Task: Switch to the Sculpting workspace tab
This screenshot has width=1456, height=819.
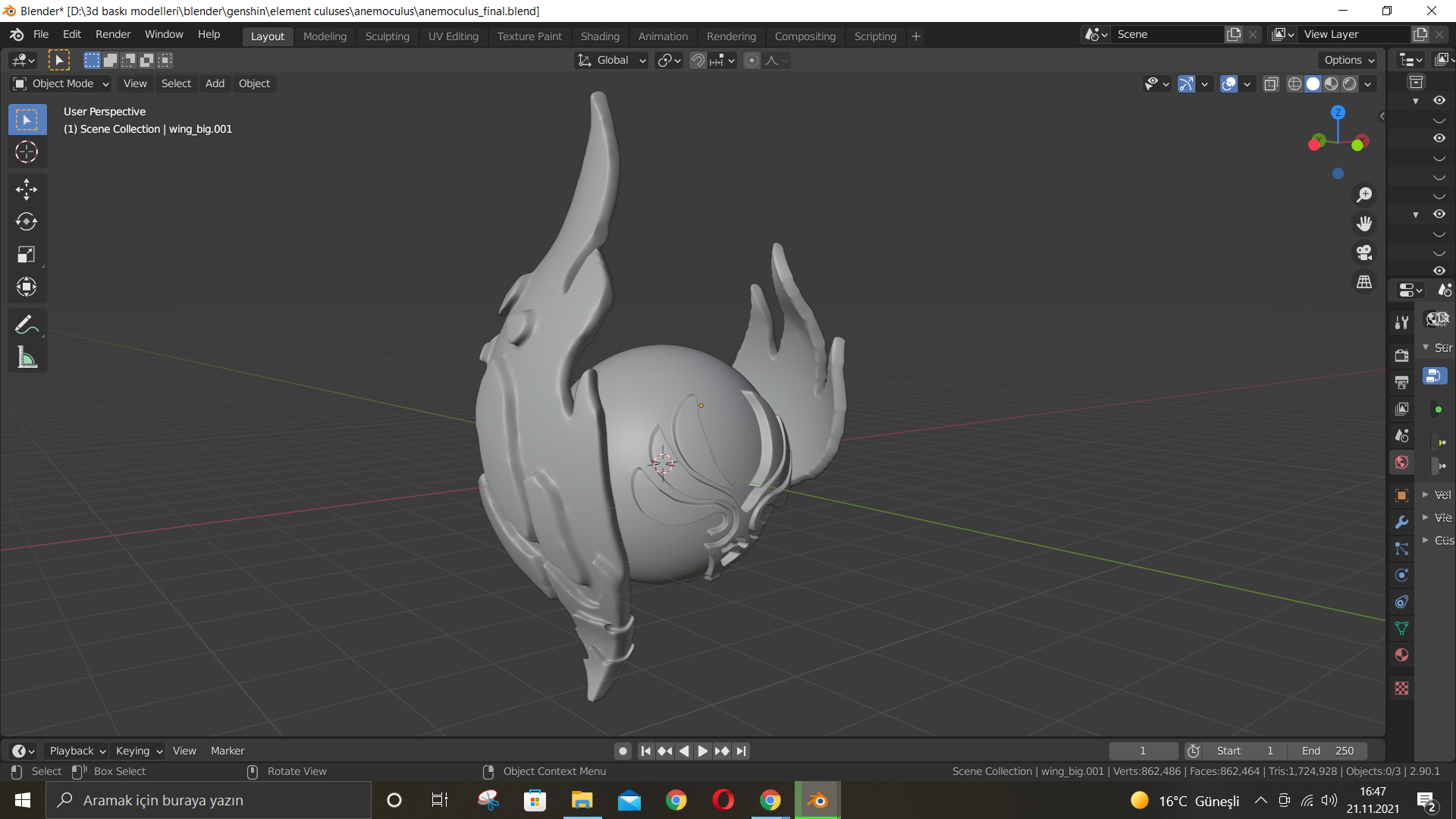Action: point(387,36)
